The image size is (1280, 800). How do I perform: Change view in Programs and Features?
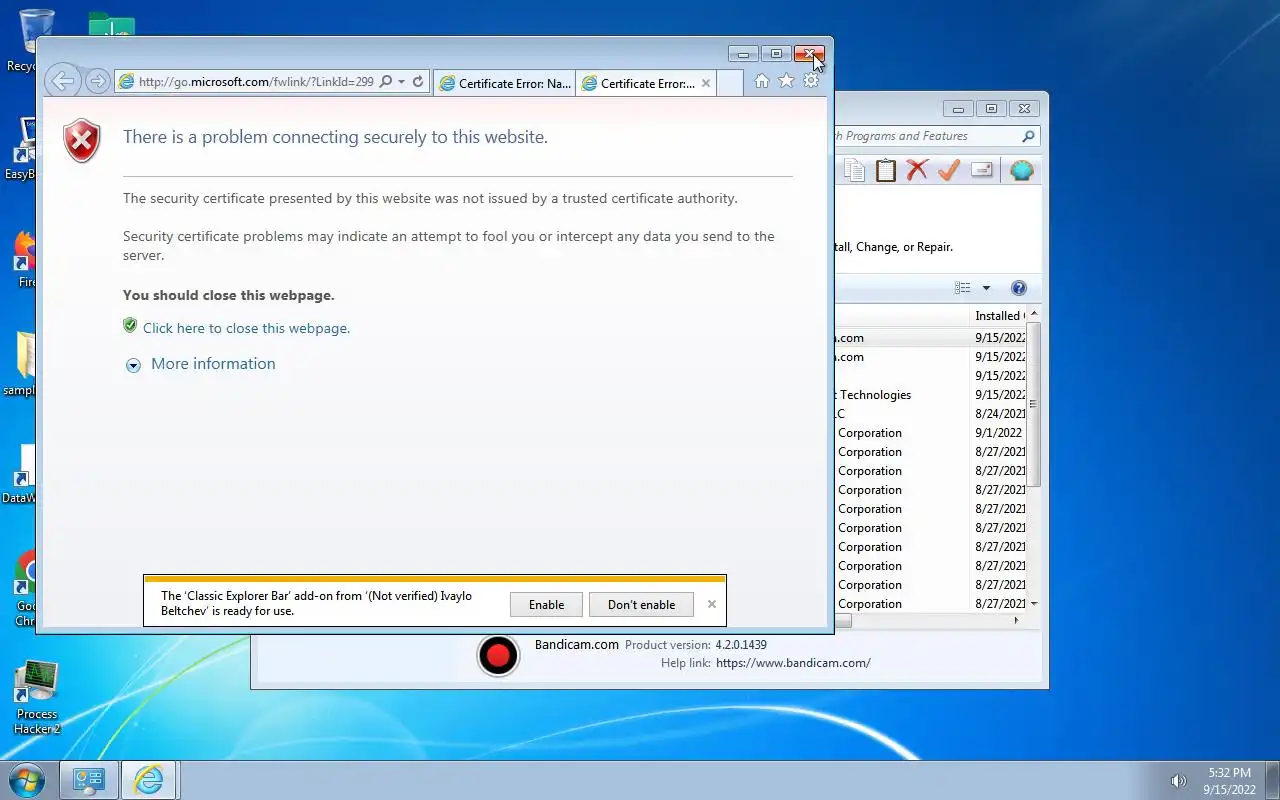click(962, 288)
